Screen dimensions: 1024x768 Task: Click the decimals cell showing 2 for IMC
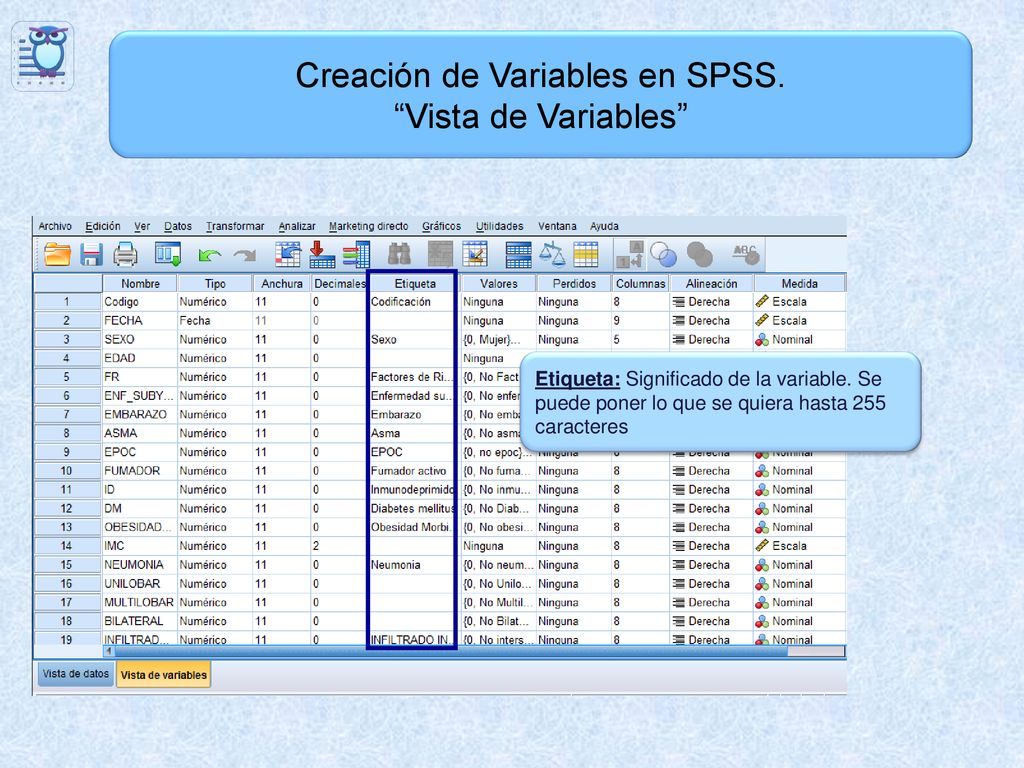(x=339, y=546)
